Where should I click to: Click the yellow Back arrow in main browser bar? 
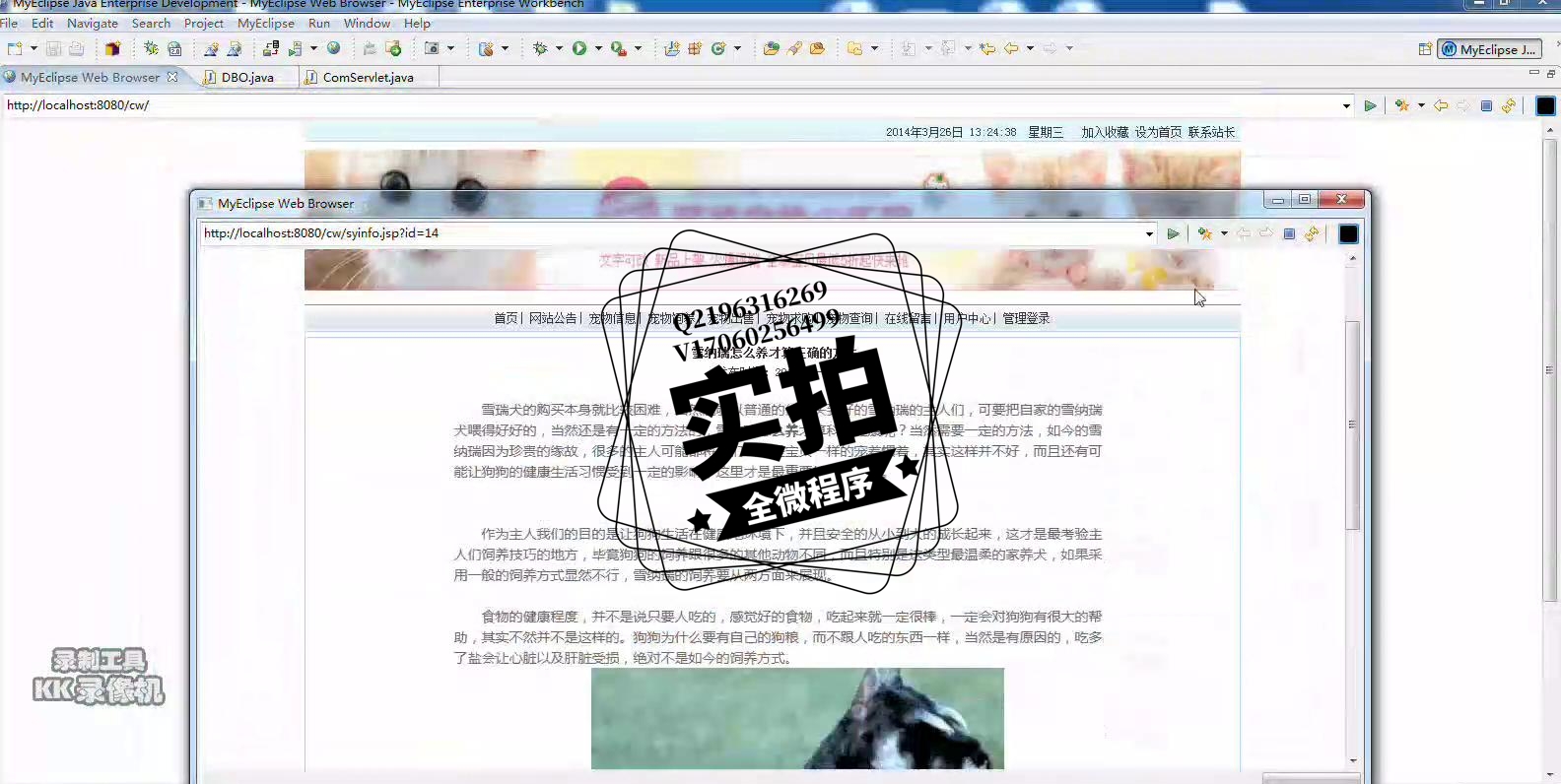click(1441, 105)
